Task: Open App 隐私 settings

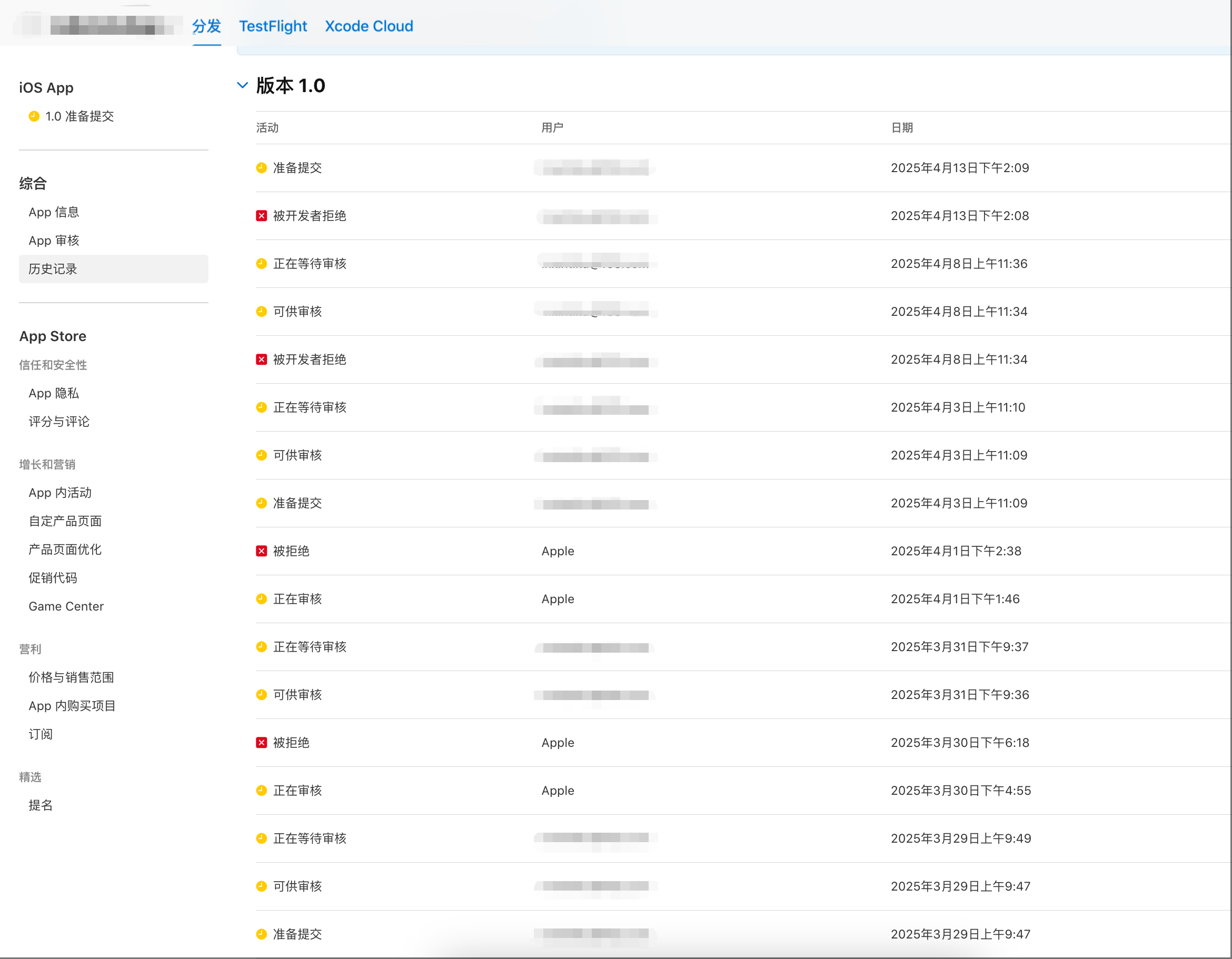Action: tap(54, 394)
